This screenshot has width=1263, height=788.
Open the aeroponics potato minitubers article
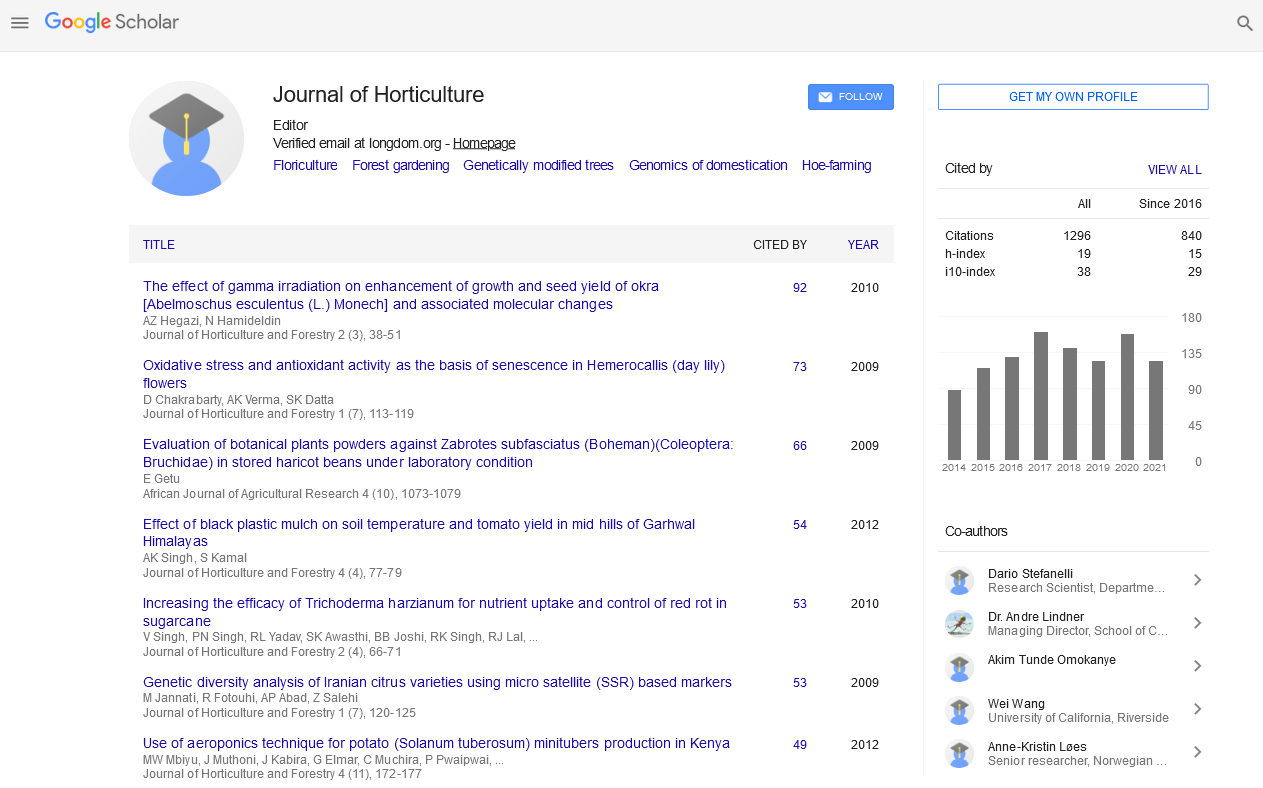pos(436,743)
